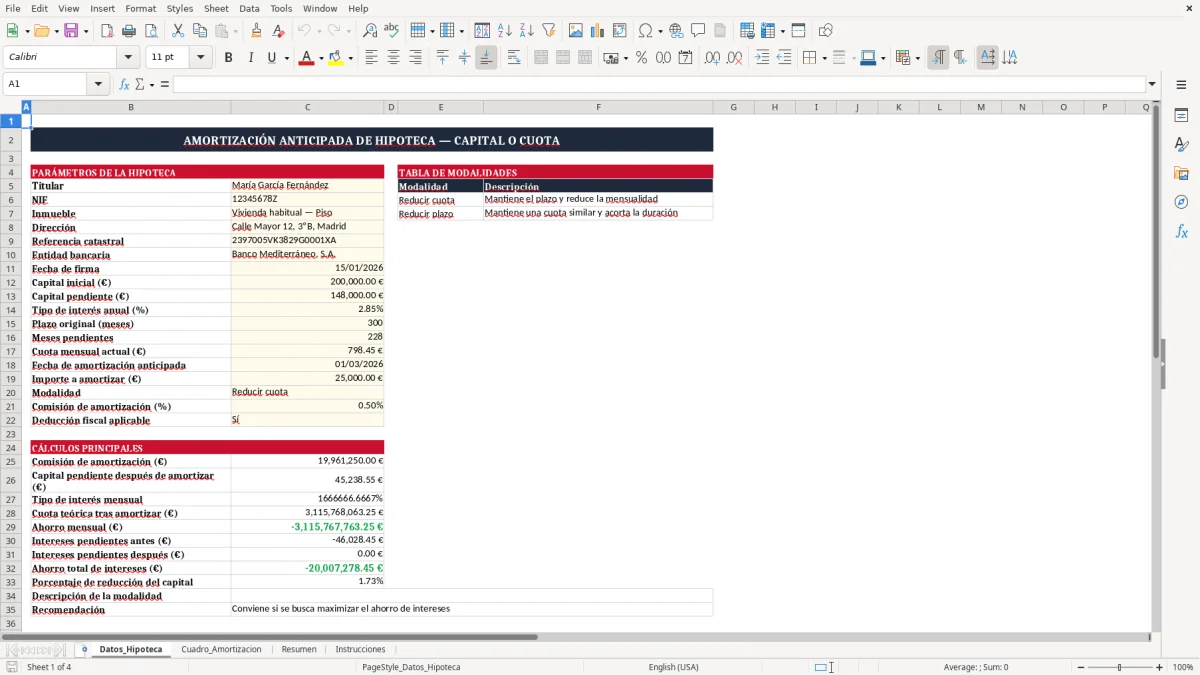Format cell as date
Image resolution: width=1200 pixels, height=675 pixels.
click(685, 58)
